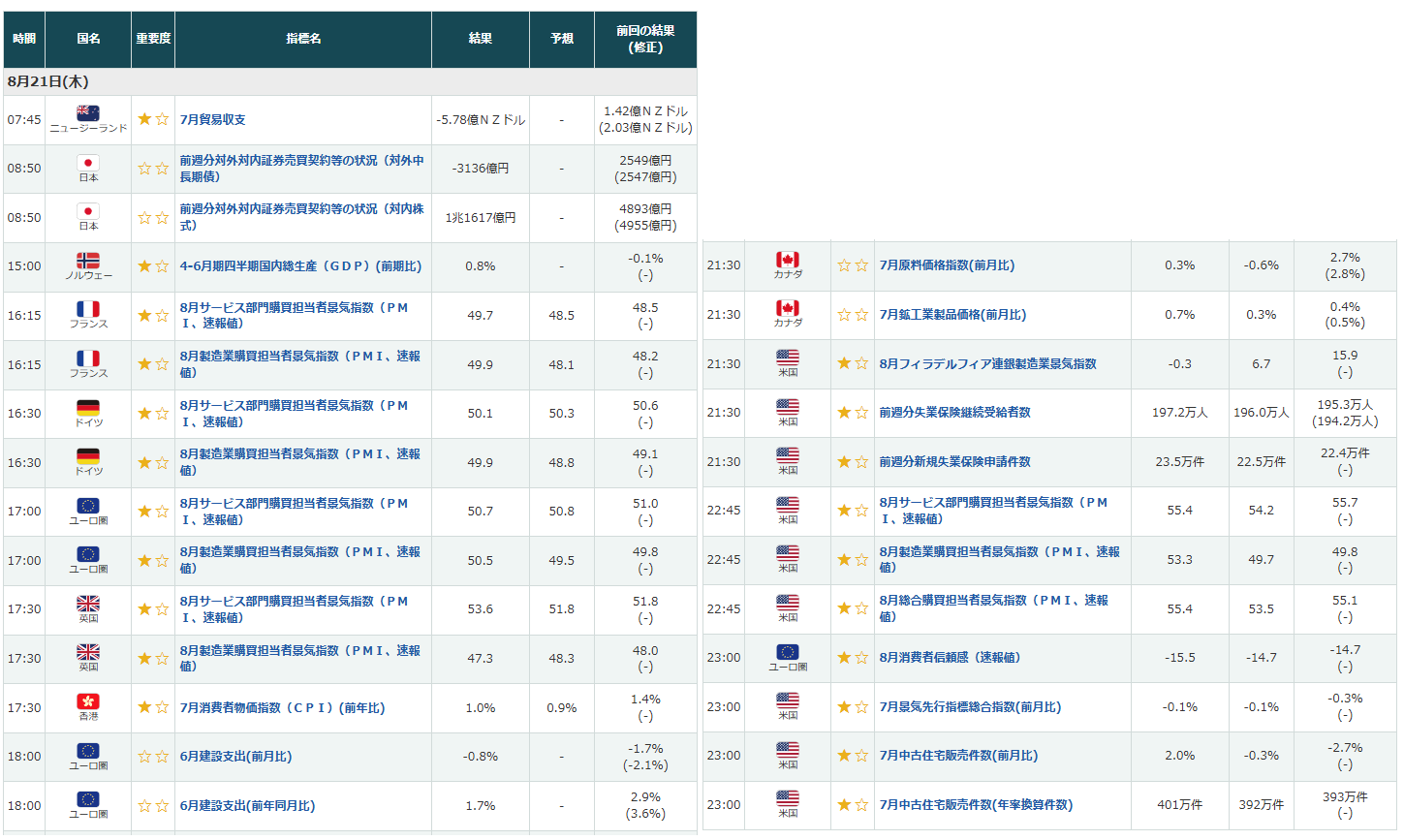Click the Japan flag beside the 対外中長期債 indicator
The height and width of the screenshot is (840, 1404).
pos(88,163)
